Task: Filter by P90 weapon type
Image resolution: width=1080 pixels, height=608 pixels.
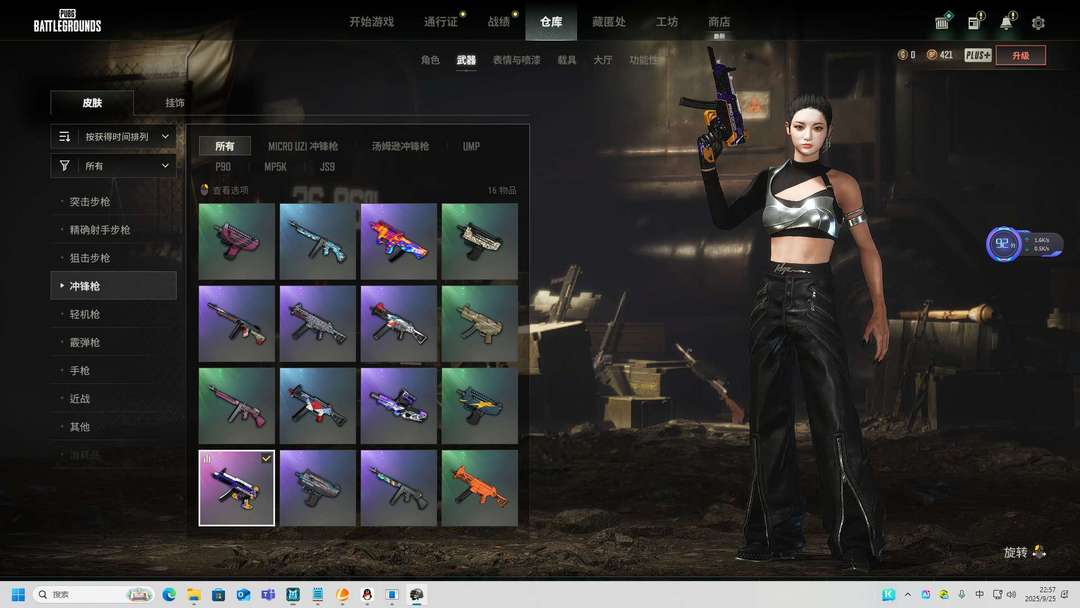Action: 222,167
